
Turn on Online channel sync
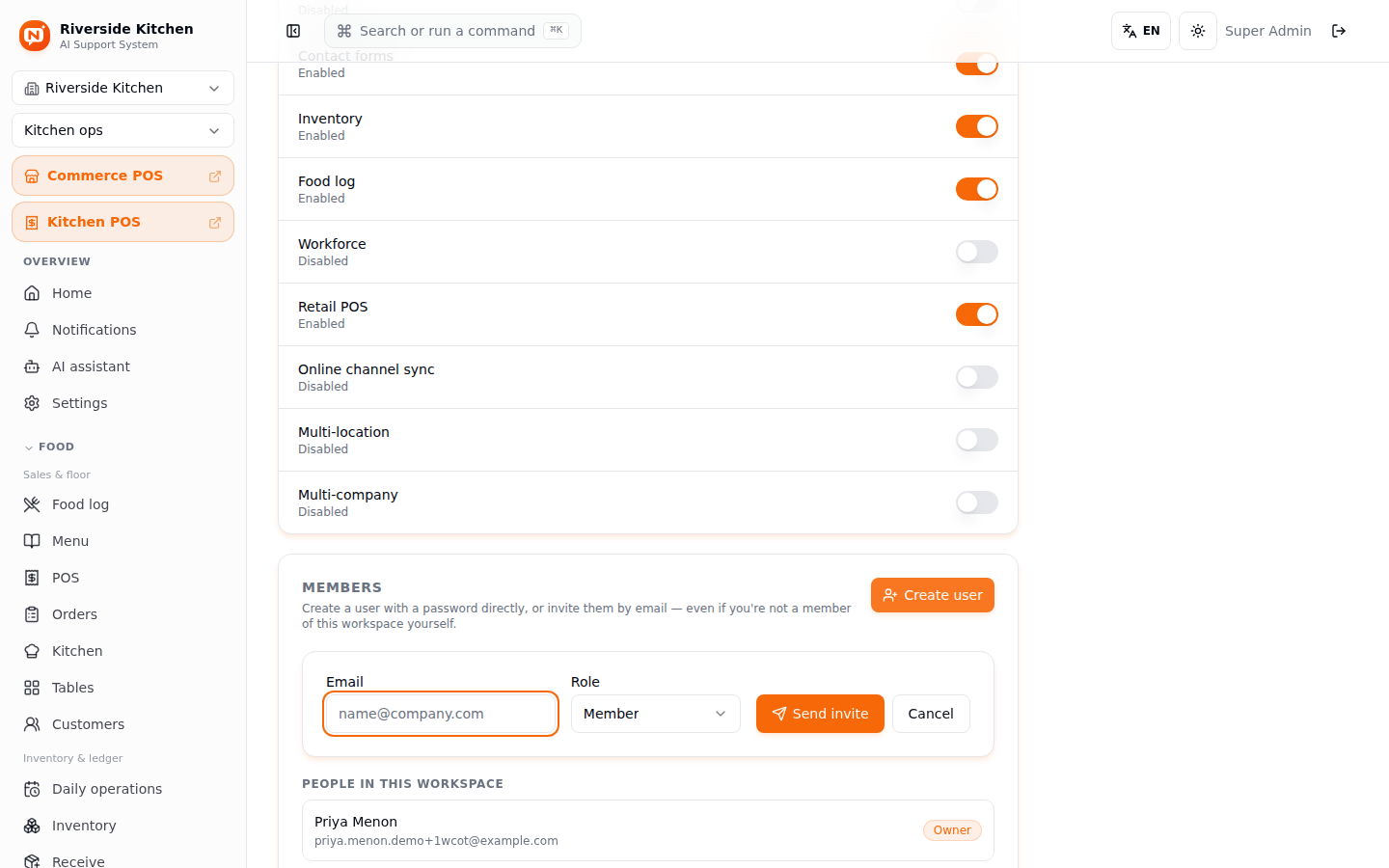tap(977, 377)
